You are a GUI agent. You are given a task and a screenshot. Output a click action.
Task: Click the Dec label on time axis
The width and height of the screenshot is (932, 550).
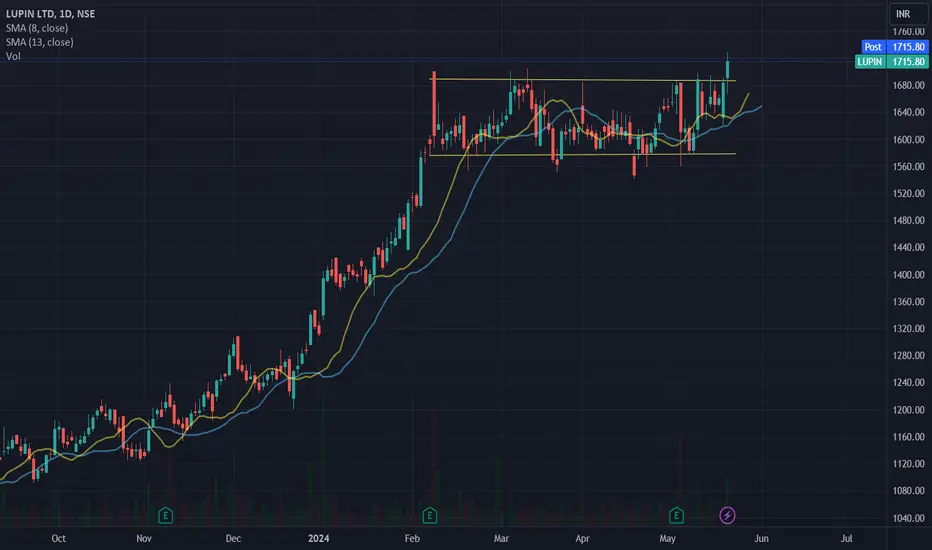point(233,538)
